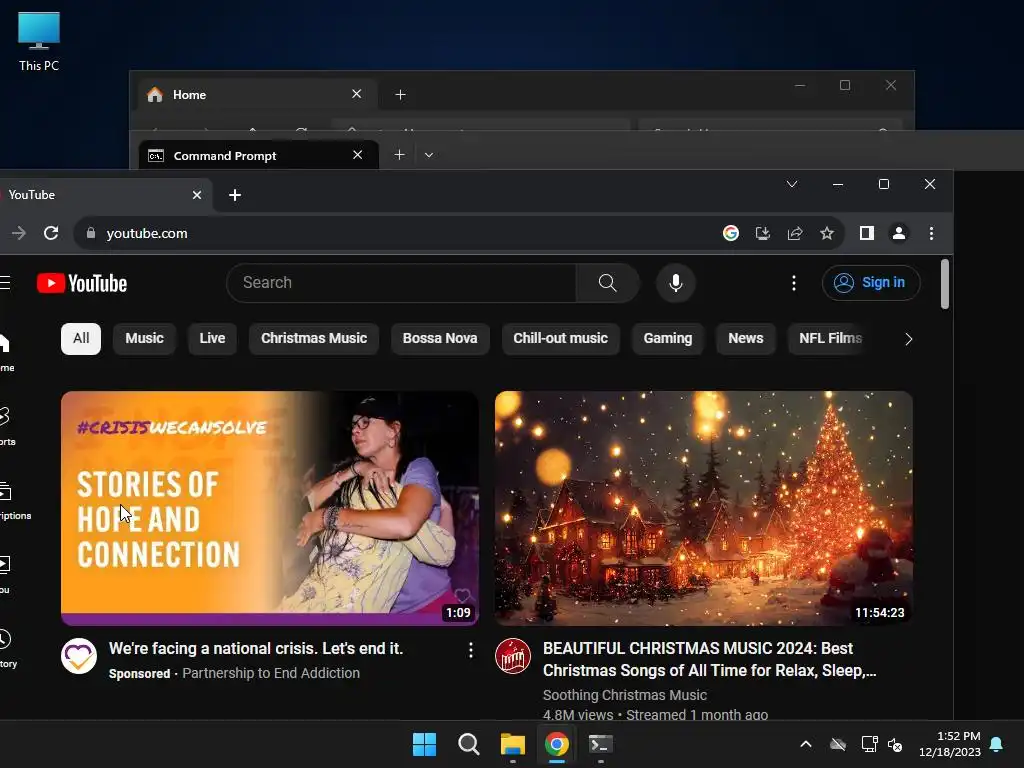This screenshot has width=1024, height=768.
Task: Select the Command Prompt tab
Action: pyautogui.click(x=259, y=155)
